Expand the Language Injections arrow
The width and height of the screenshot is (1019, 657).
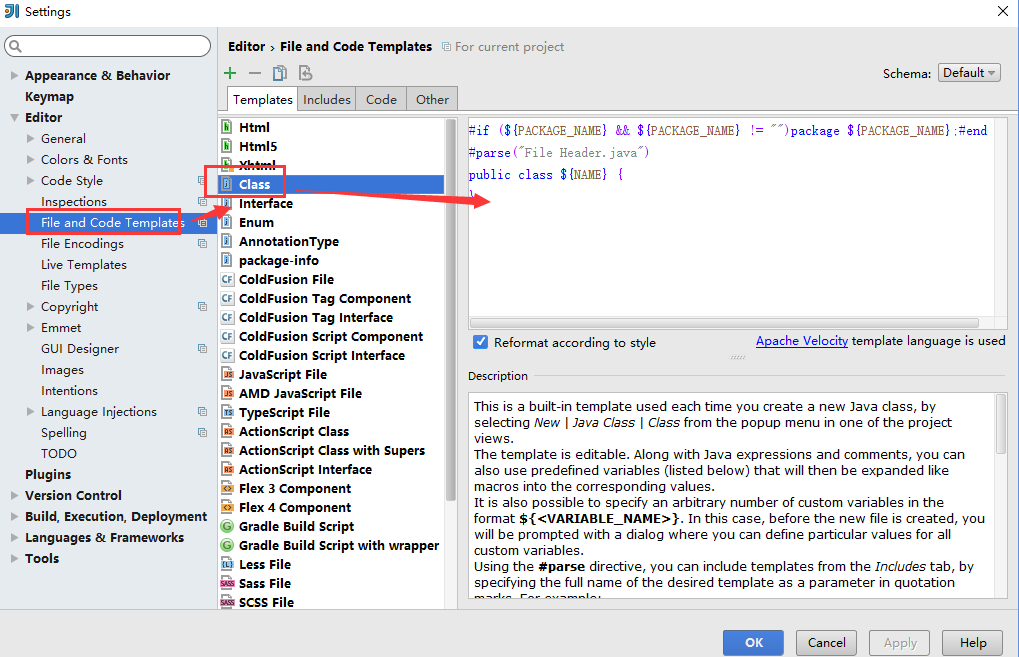coord(31,411)
